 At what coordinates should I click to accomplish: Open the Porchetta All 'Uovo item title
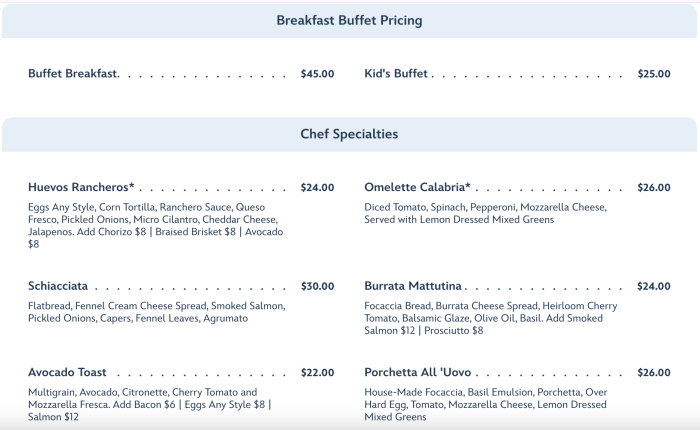coord(424,373)
